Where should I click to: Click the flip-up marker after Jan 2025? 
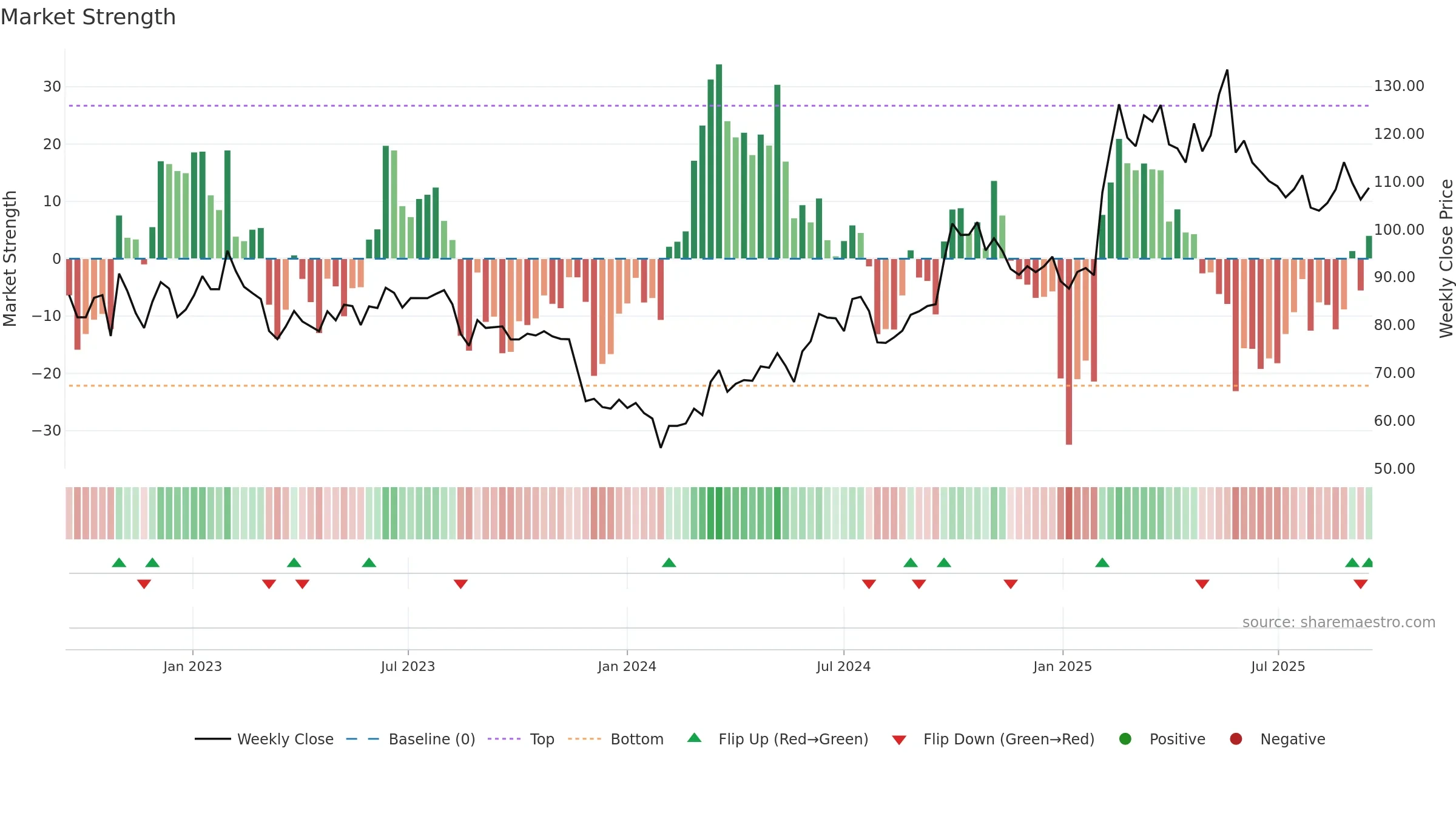point(1102,563)
